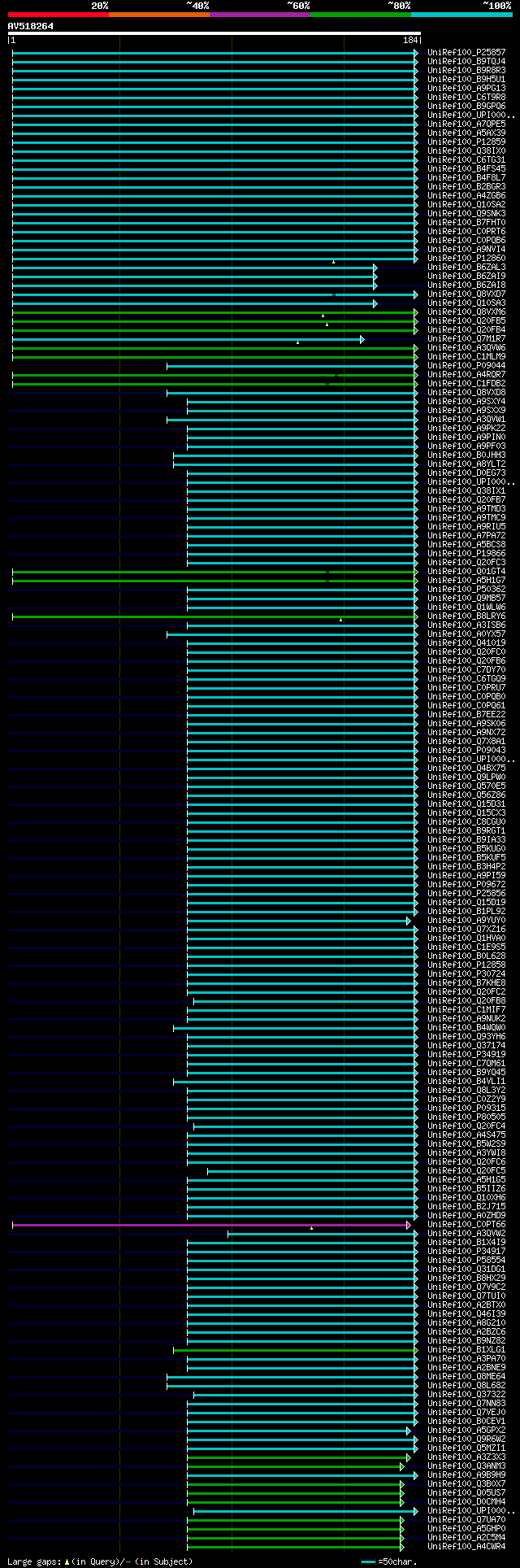The width and height of the screenshot is (520, 1568).
Task: Open hit UniRef100_B9R8R3
Action: click(466, 71)
